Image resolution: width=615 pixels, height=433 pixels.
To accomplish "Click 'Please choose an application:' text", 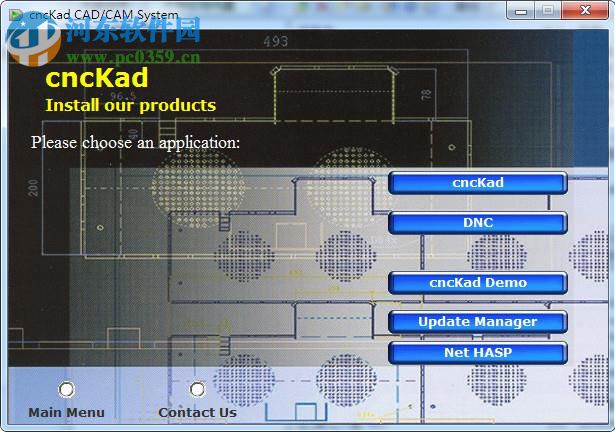I will pyautogui.click(x=135, y=143).
